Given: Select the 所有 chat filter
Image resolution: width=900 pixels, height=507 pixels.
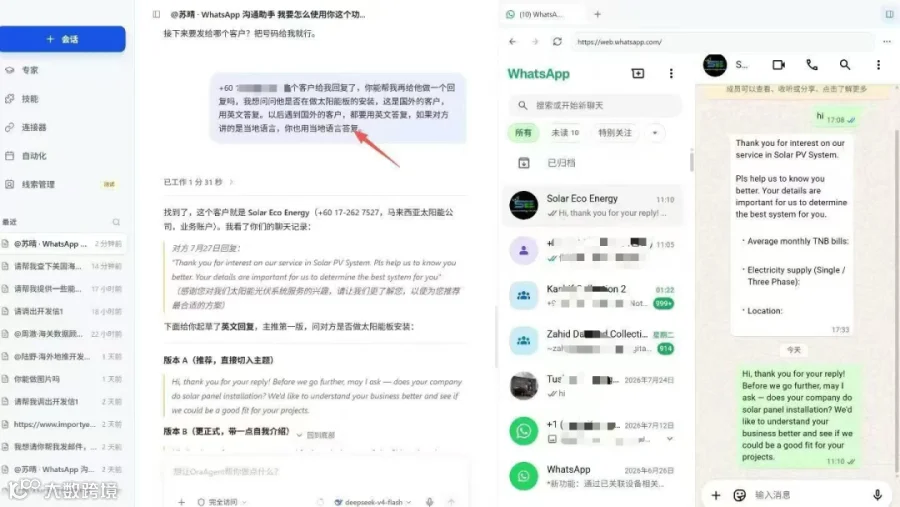Looking at the screenshot, I should (523, 133).
